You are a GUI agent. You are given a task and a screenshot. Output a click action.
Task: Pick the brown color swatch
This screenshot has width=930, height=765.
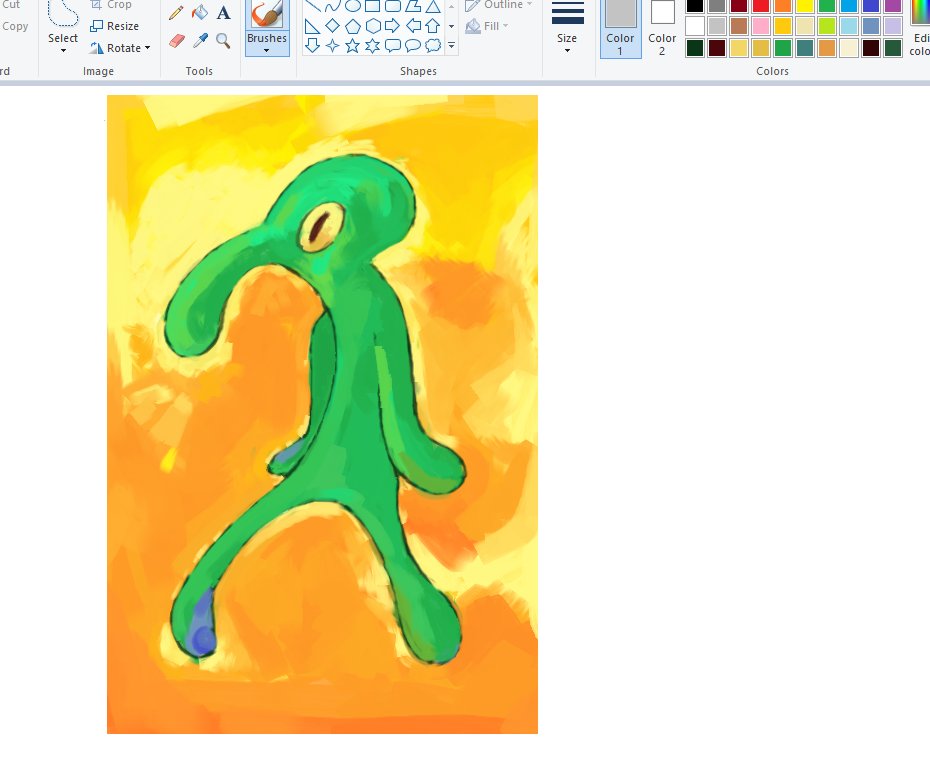tap(739, 26)
